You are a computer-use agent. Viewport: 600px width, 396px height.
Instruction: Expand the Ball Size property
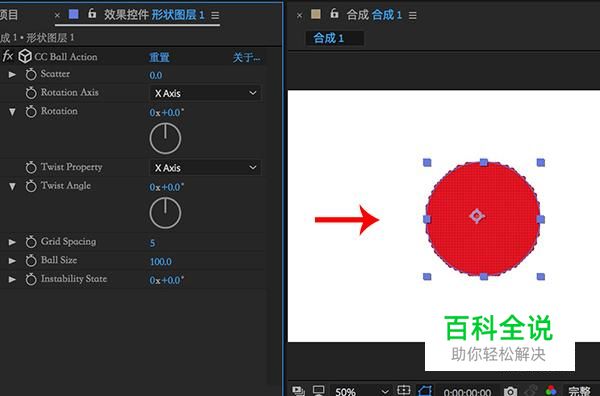pos(12,261)
